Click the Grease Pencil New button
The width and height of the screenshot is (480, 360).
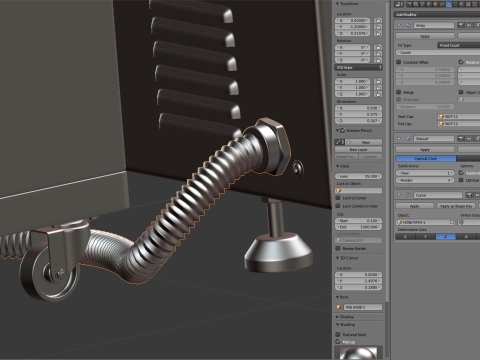click(364, 142)
